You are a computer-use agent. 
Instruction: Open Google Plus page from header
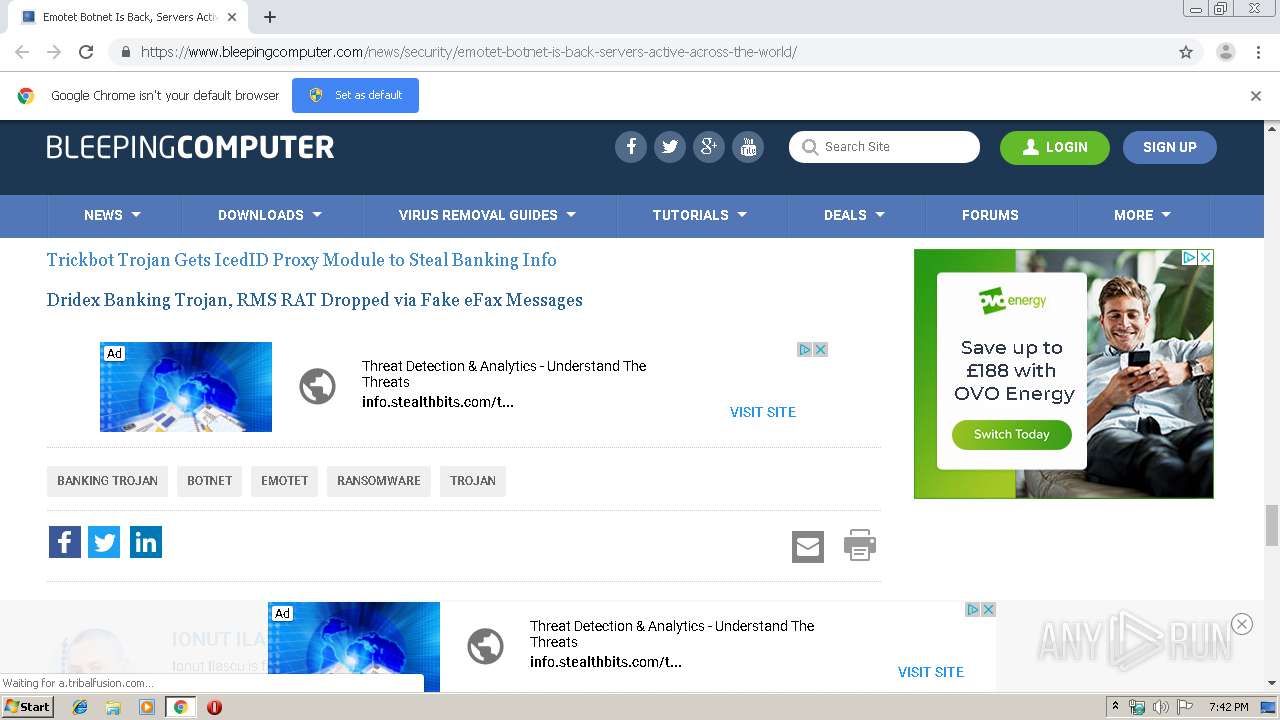click(709, 147)
